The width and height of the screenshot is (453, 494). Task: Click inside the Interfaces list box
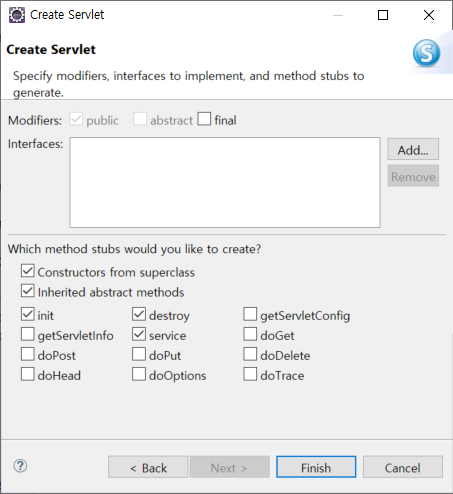coord(225,182)
